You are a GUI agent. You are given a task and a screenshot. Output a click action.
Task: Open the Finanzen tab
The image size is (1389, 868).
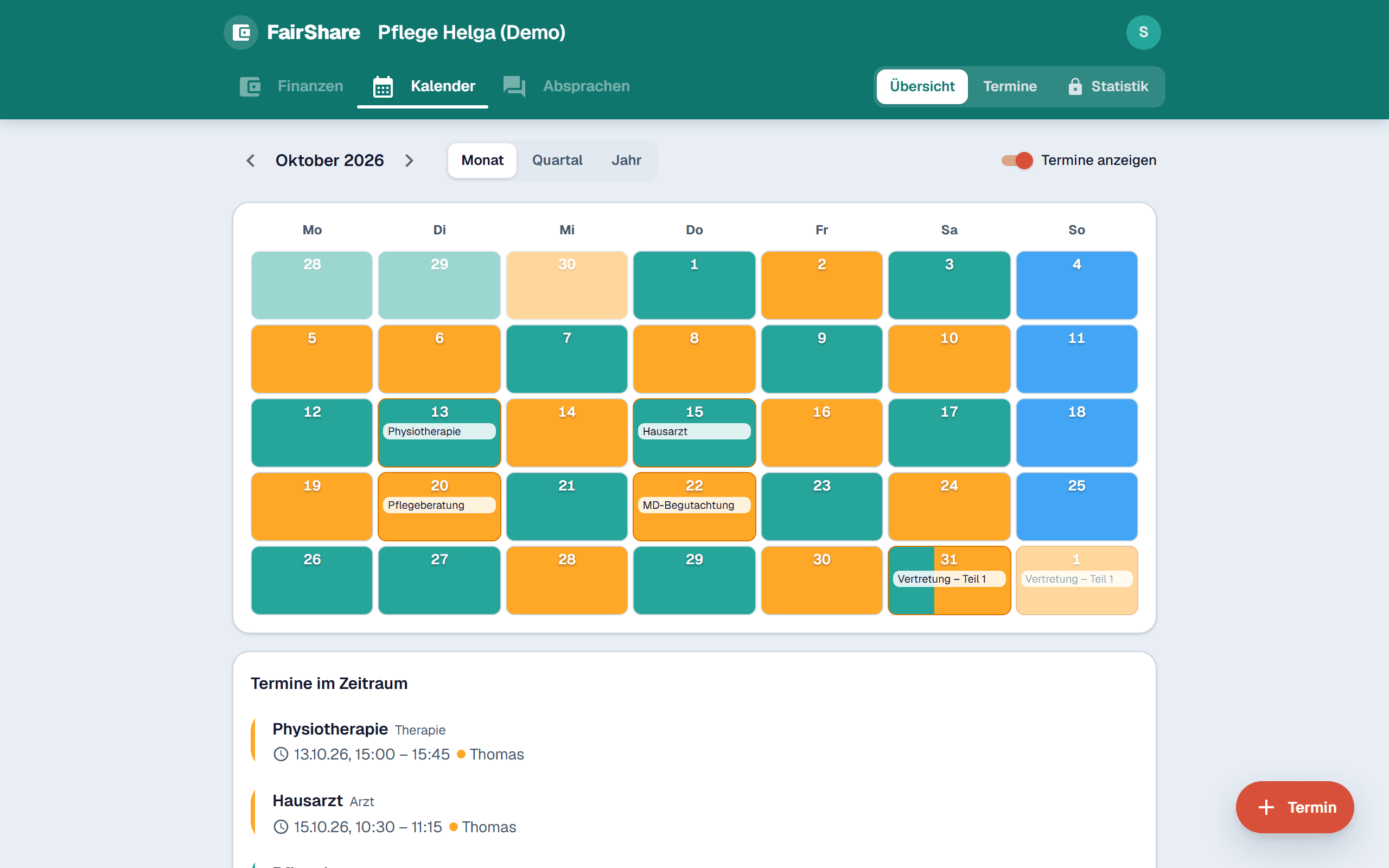click(x=291, y=87)
